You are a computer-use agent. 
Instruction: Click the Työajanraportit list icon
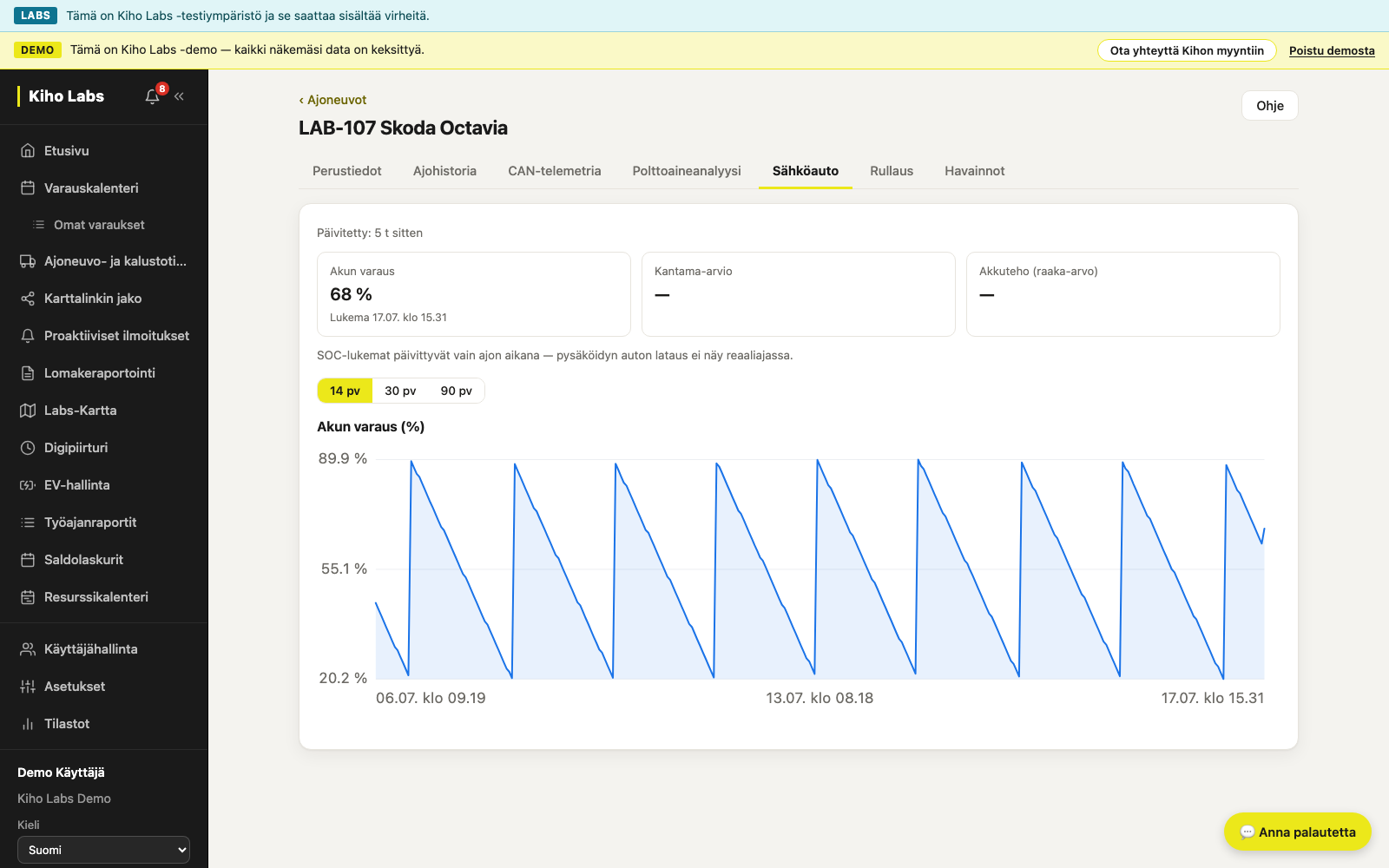[x=28, y=523]
